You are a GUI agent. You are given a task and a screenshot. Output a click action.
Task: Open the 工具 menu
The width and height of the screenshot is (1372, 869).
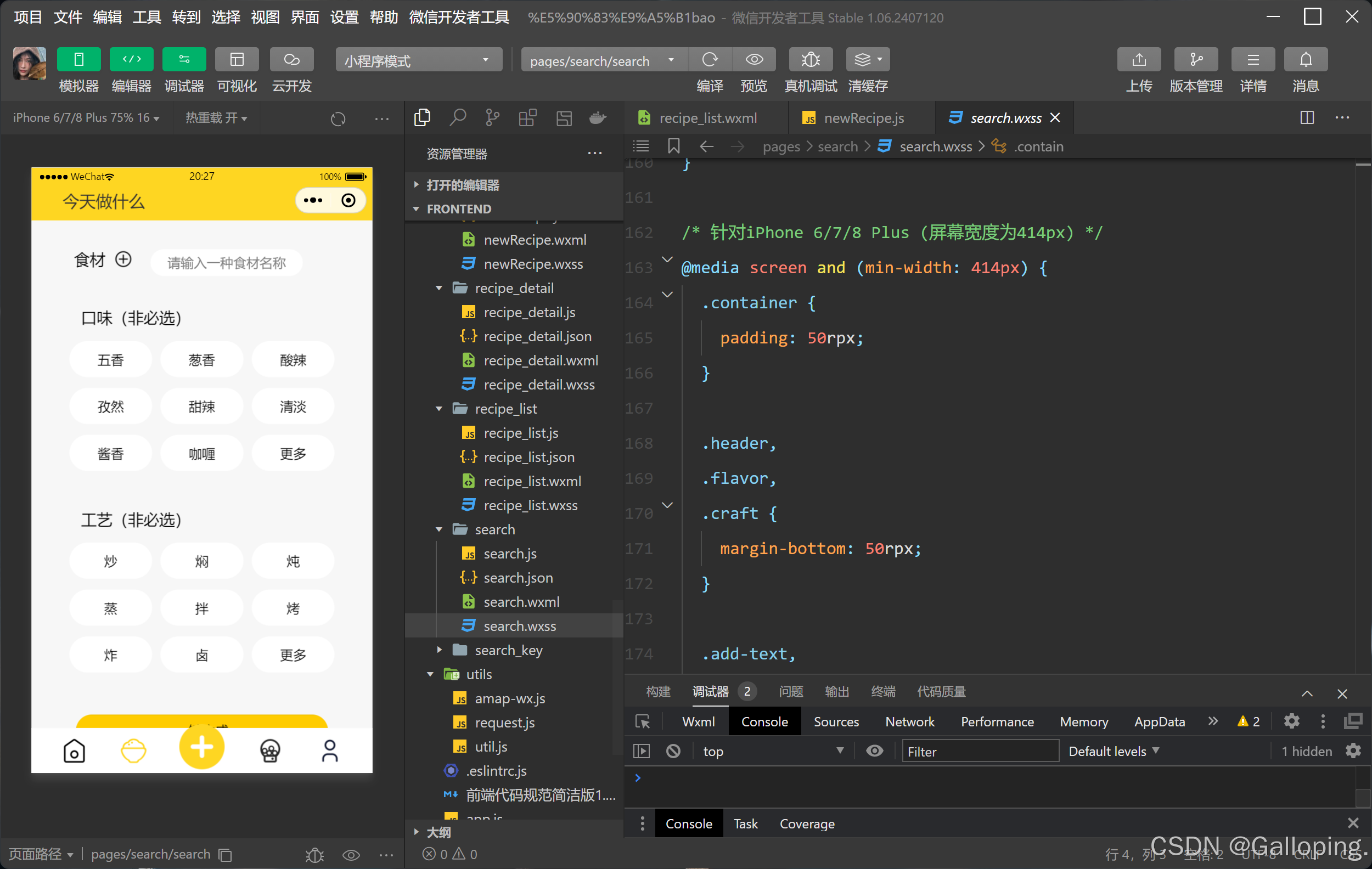(x=147, y=17)
